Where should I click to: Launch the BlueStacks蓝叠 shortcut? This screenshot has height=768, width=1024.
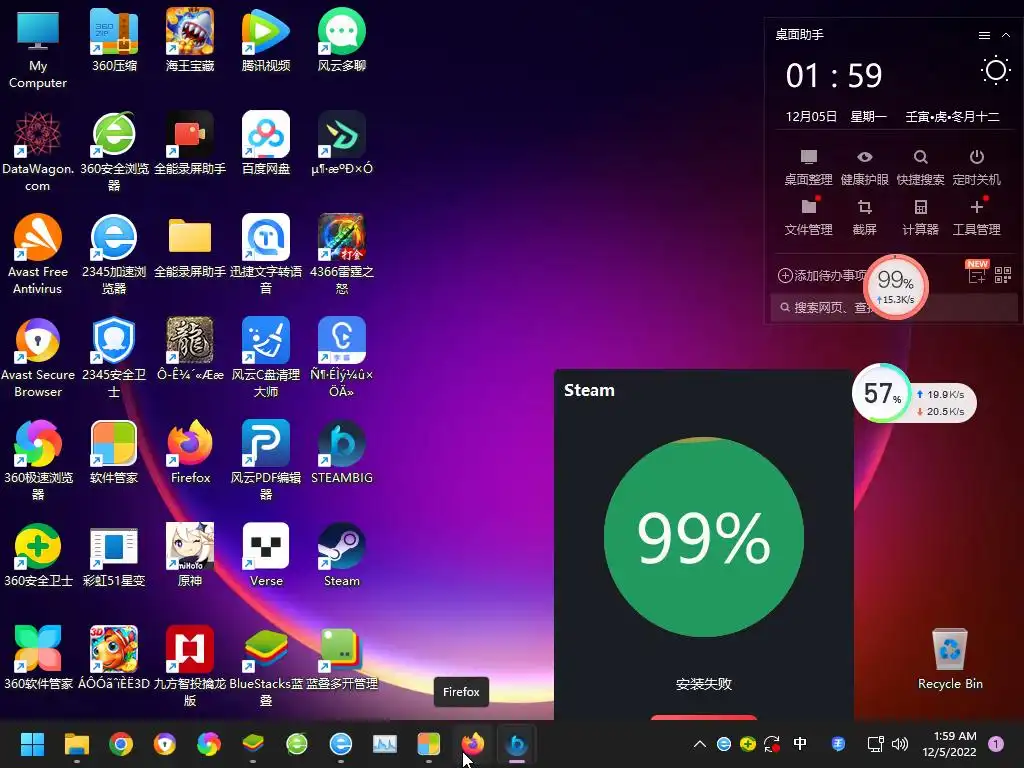coord(266,667)
